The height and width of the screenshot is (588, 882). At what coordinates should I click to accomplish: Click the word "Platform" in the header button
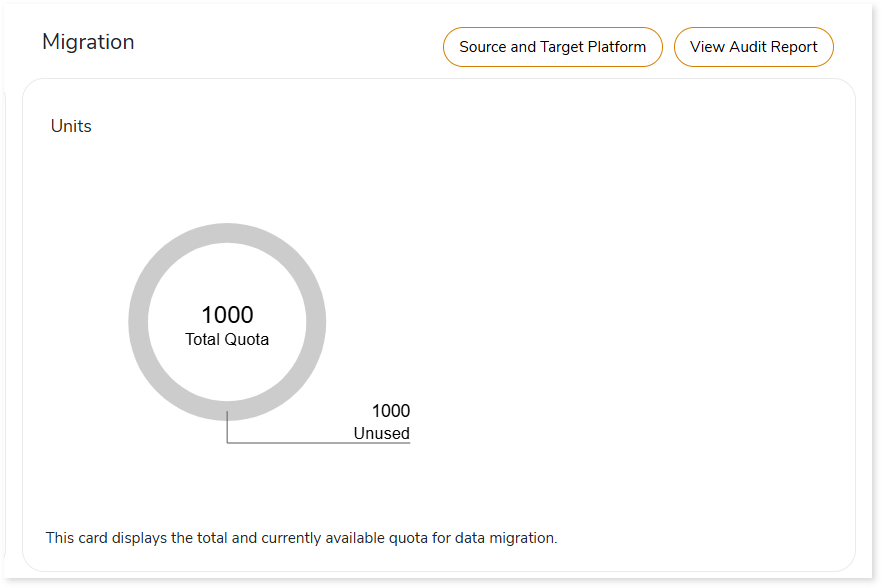click(614, 47)
